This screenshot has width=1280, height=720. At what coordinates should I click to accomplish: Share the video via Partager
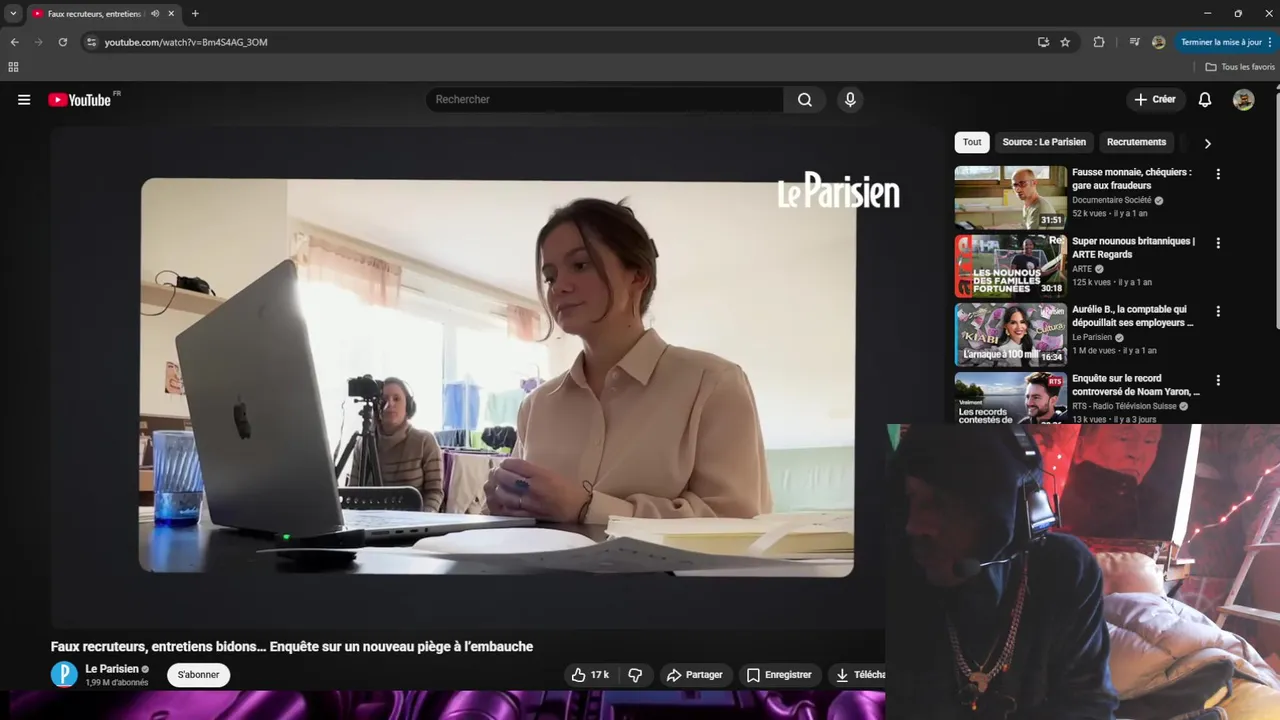tap(695, 675)
